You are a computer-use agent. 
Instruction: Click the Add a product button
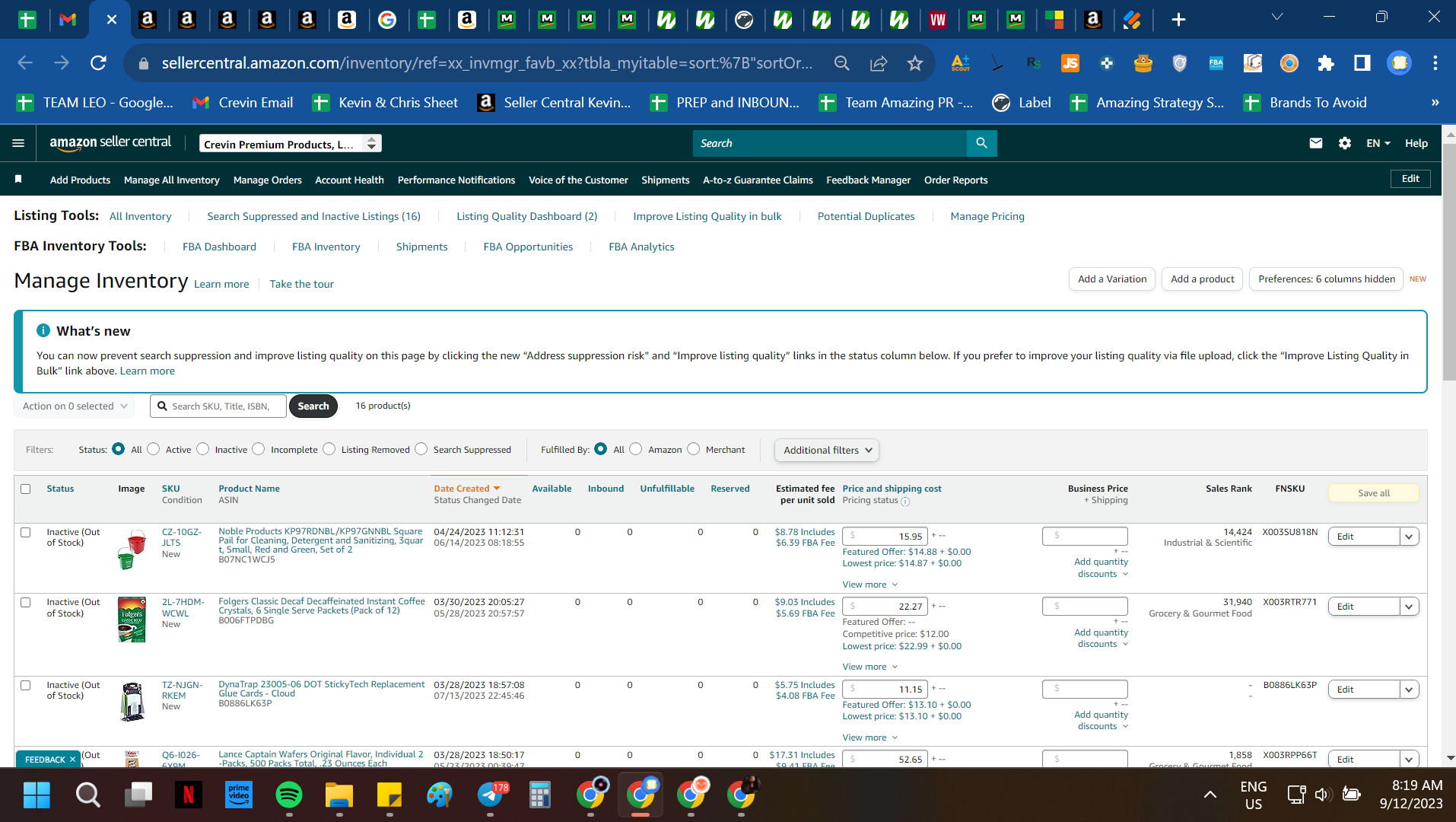coord(1202,279)
